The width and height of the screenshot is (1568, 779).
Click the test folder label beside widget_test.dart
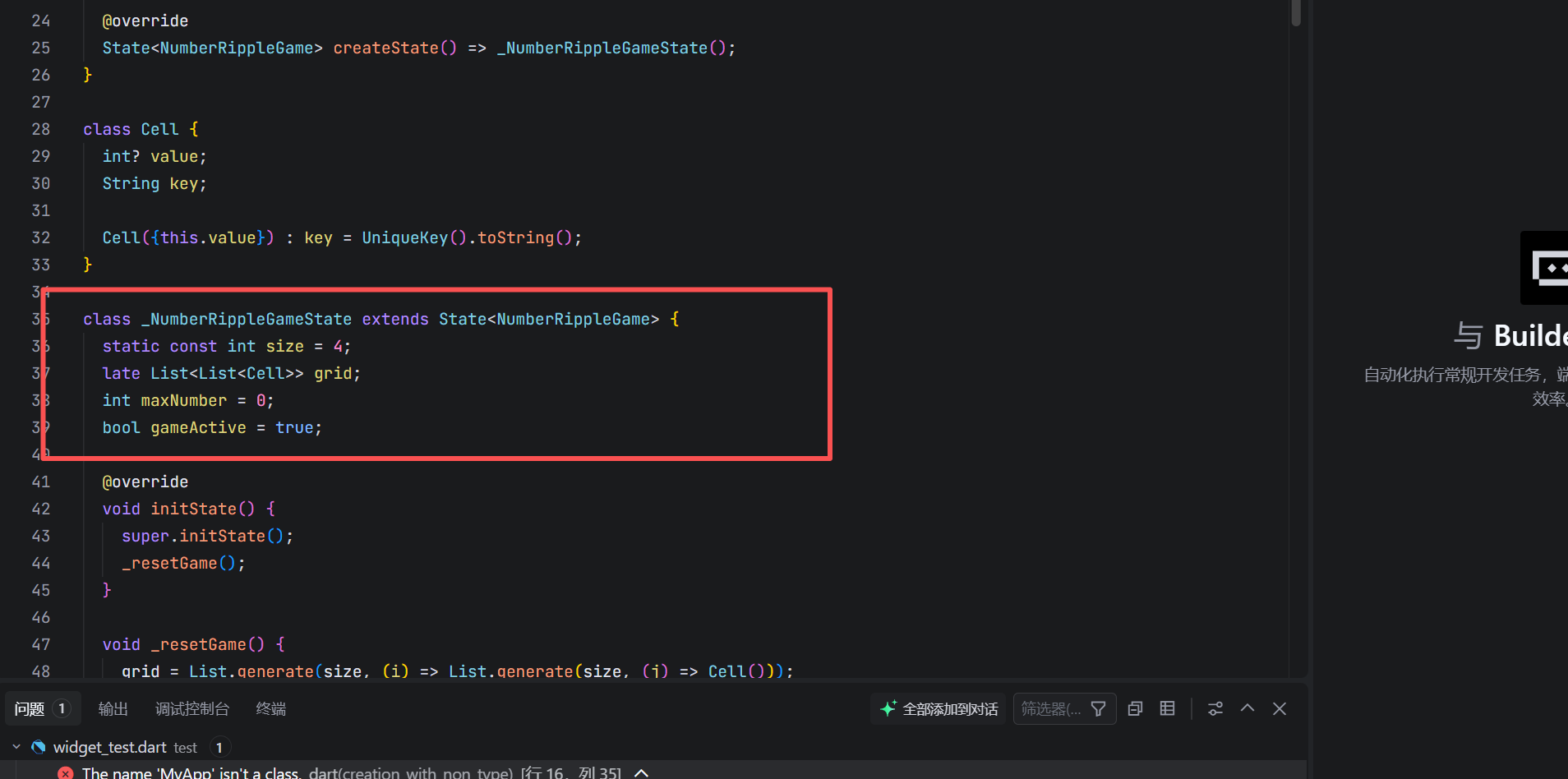[x=186, y=748]
